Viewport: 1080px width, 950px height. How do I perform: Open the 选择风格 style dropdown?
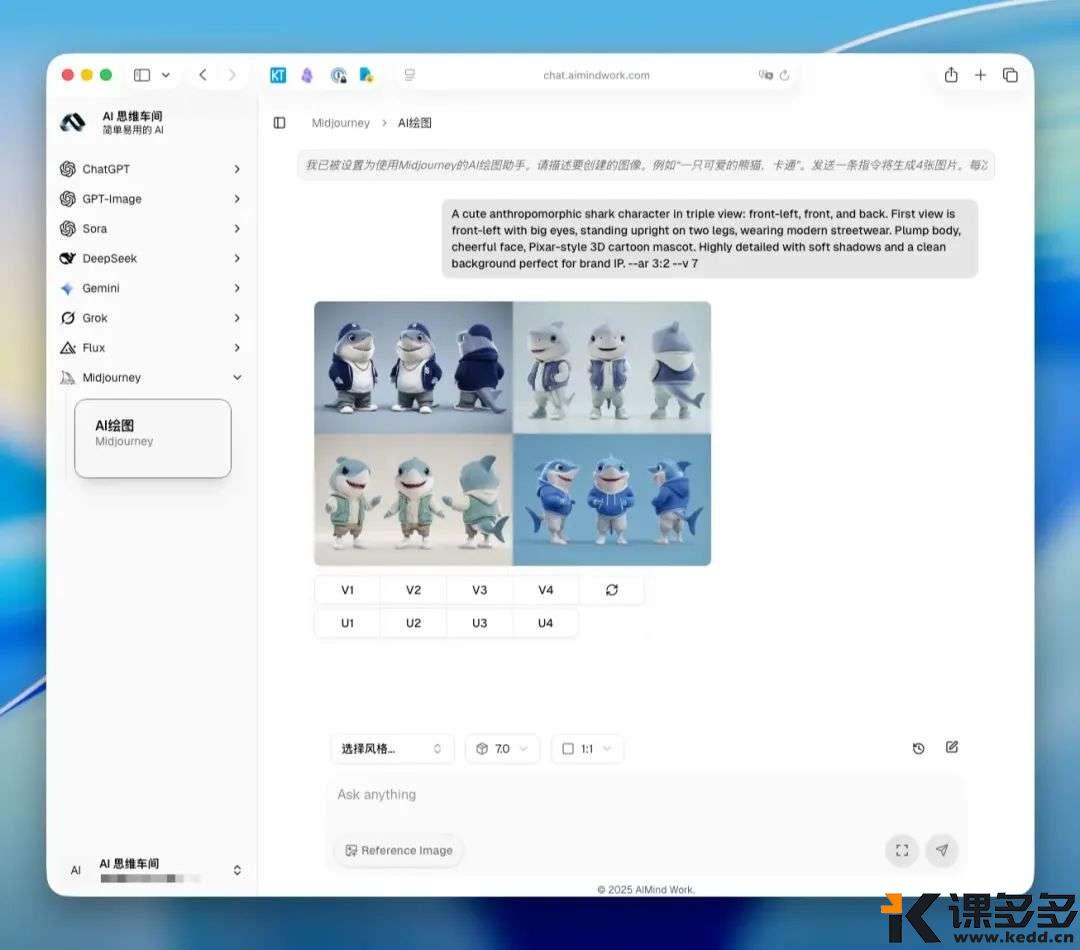pos(391,749)
